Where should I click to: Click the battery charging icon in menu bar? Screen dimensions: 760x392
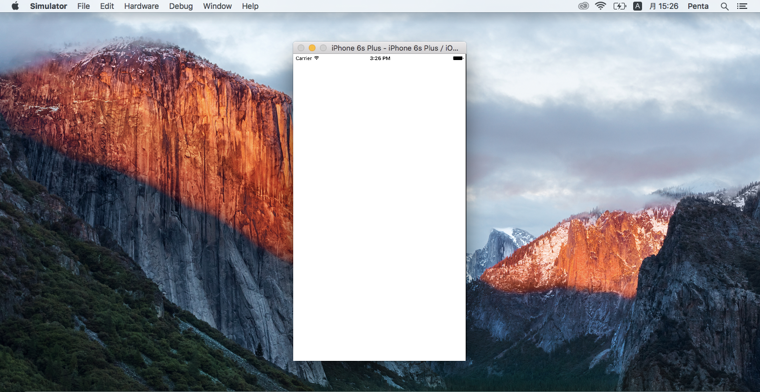pos(619,6)
